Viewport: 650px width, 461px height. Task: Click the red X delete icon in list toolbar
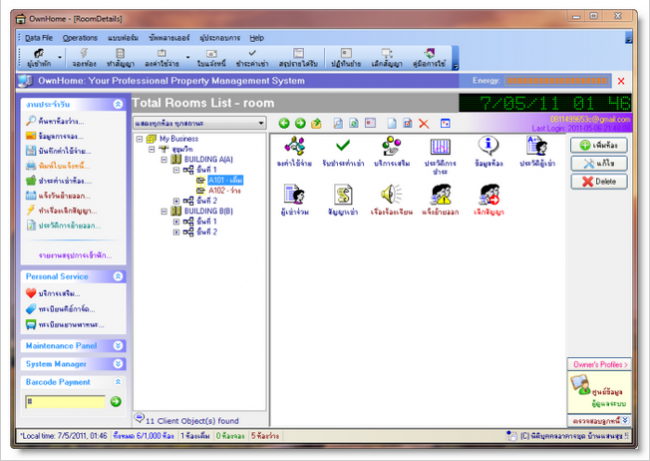click(x=424, y=123)
